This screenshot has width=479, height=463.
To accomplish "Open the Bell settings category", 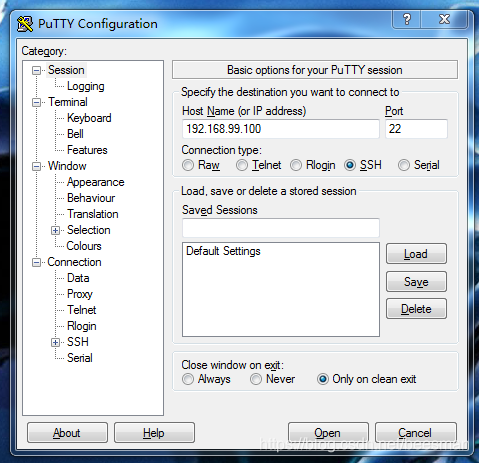I will pos(75,134).
